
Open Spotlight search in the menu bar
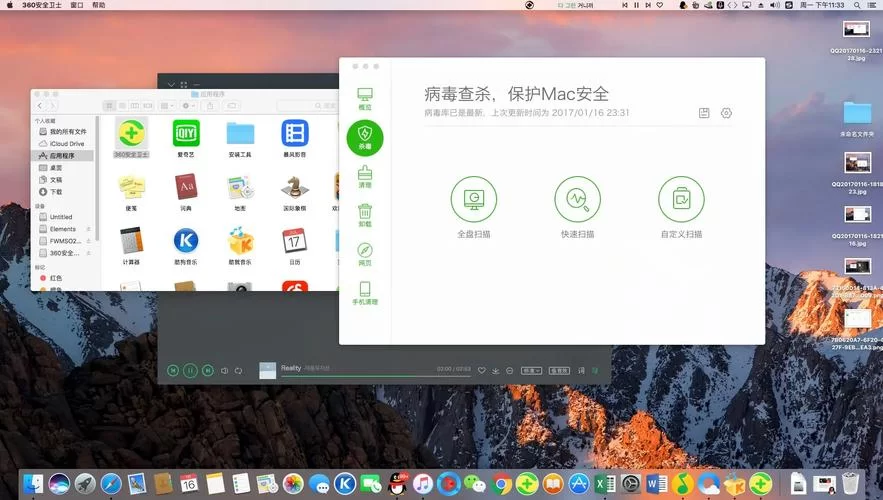pos(857,5)
